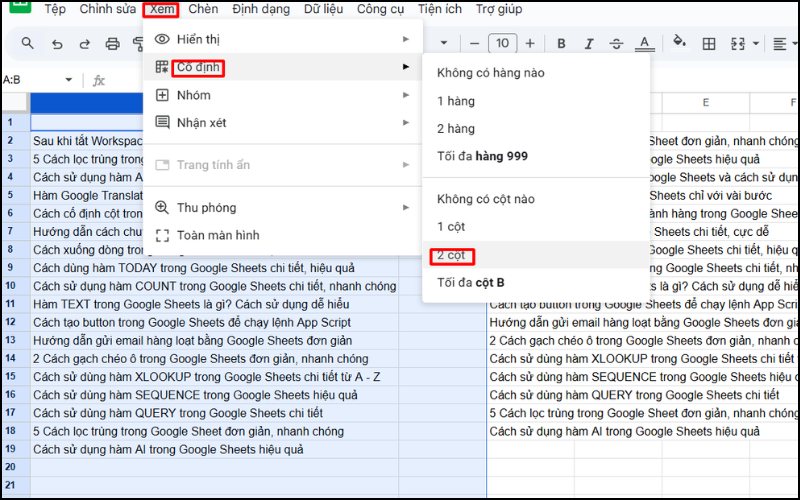Click the zoom icon beside Thu phóng
The height and width of the screenshot is (500, 800).
click(162, 207)
